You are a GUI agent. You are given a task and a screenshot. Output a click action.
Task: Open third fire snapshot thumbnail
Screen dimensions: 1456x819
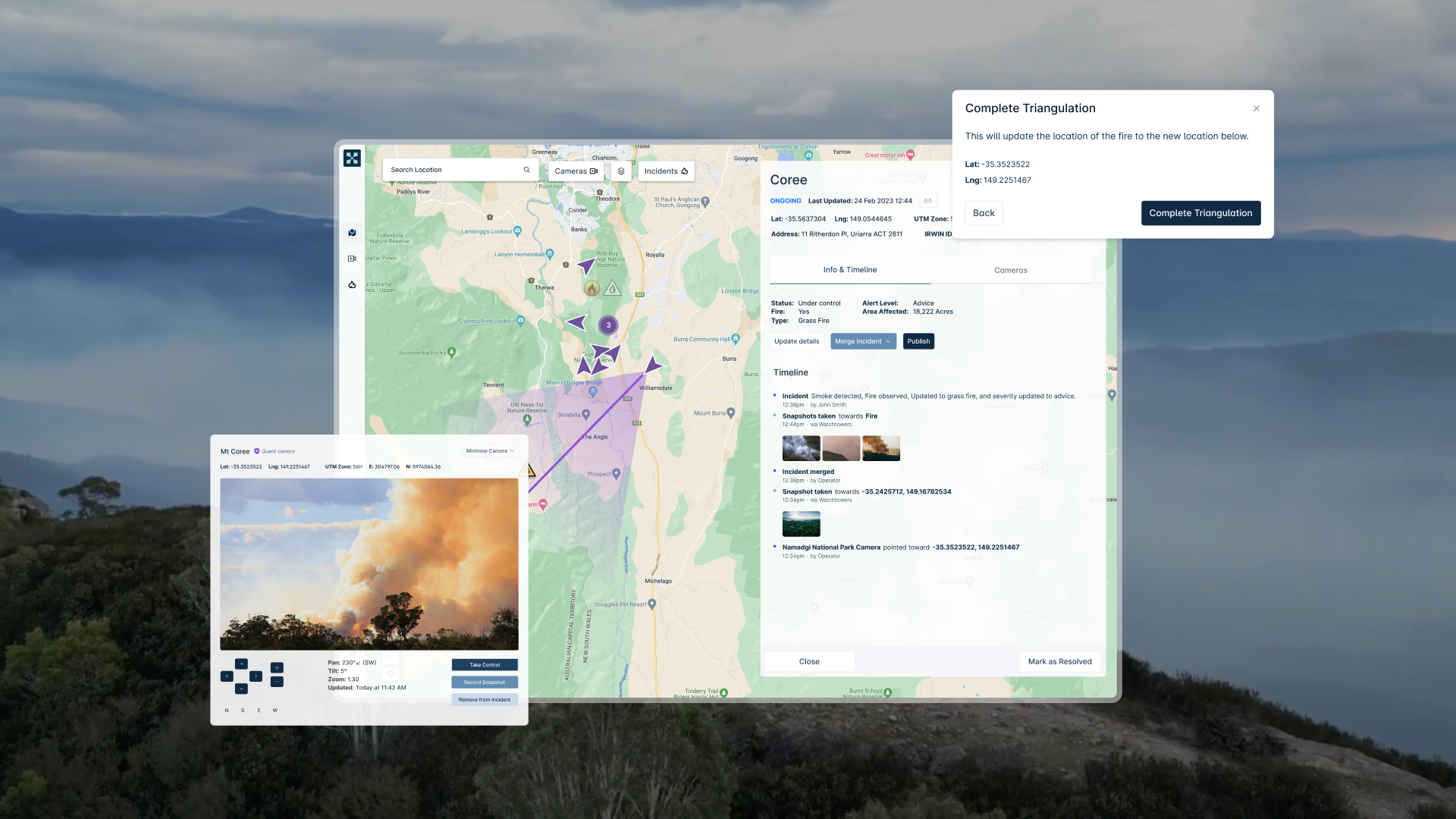click(881, 448)
